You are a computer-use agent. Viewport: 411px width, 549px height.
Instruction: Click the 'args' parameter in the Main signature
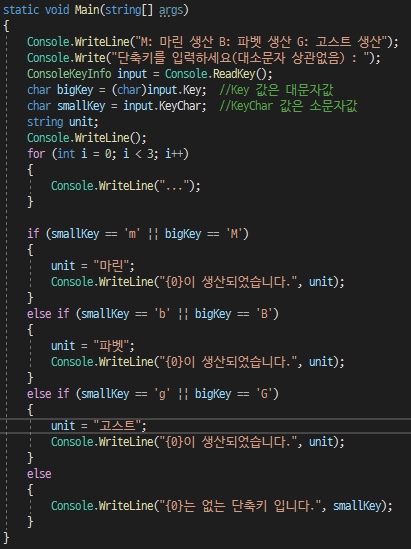coord(171,10)
